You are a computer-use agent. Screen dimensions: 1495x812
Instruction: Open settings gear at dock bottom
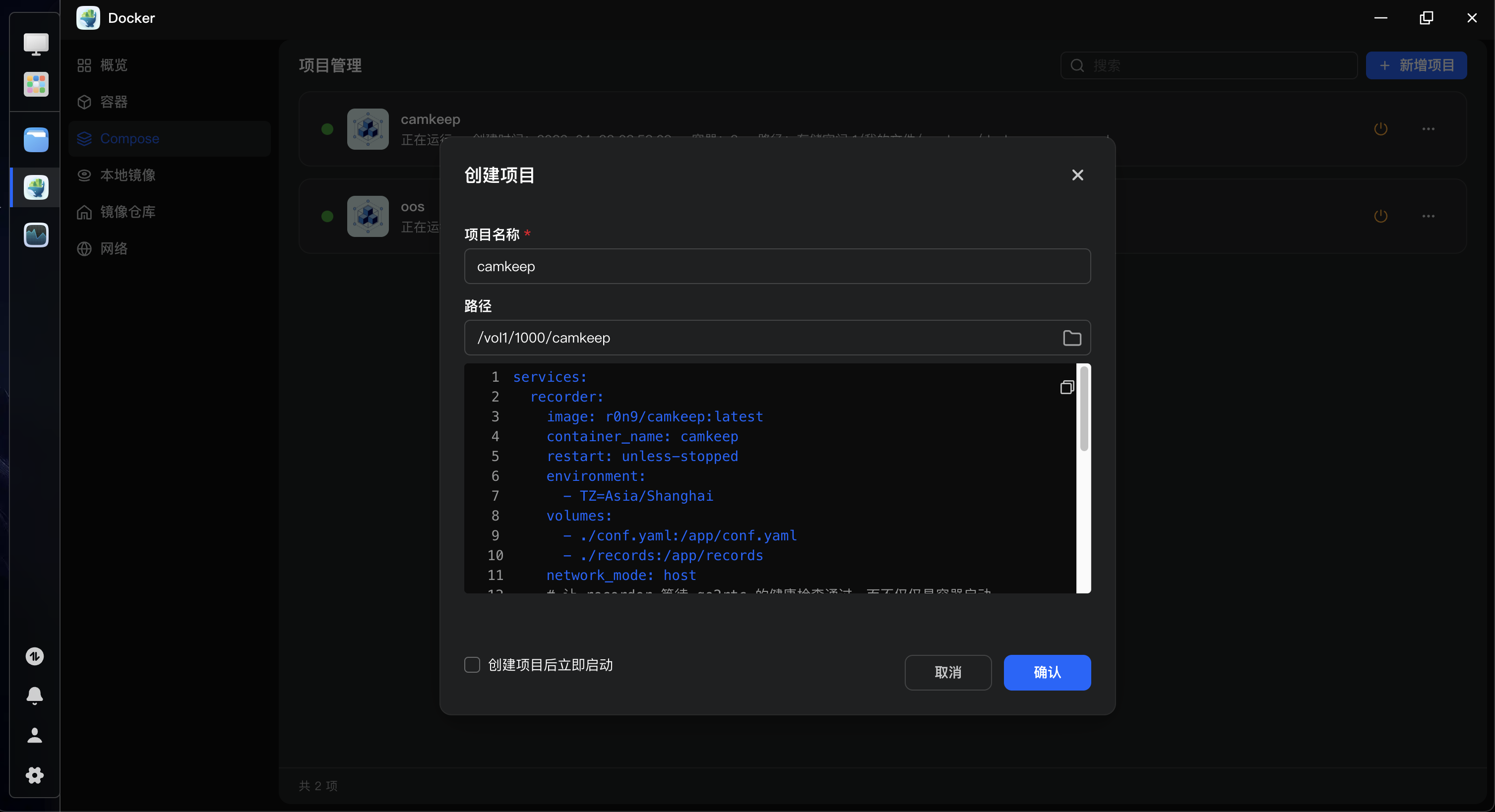pos(35,775)
